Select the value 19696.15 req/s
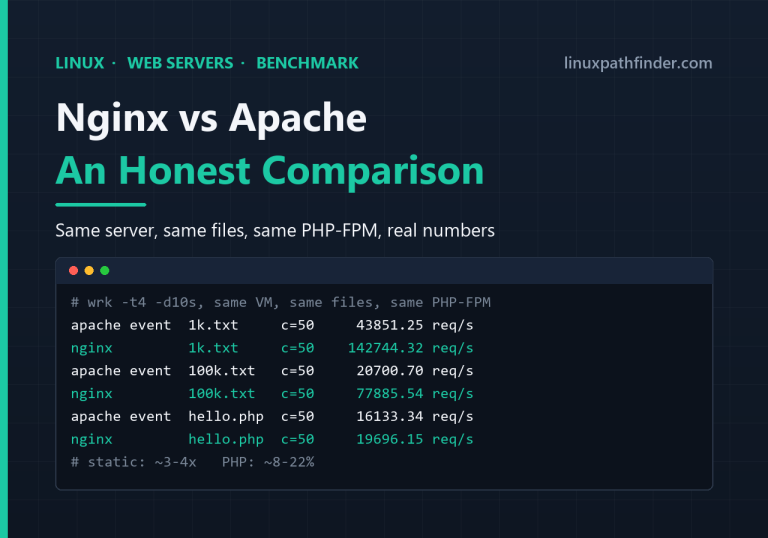Viewport: 768px width, 538px height. click(x=414, y=439)
